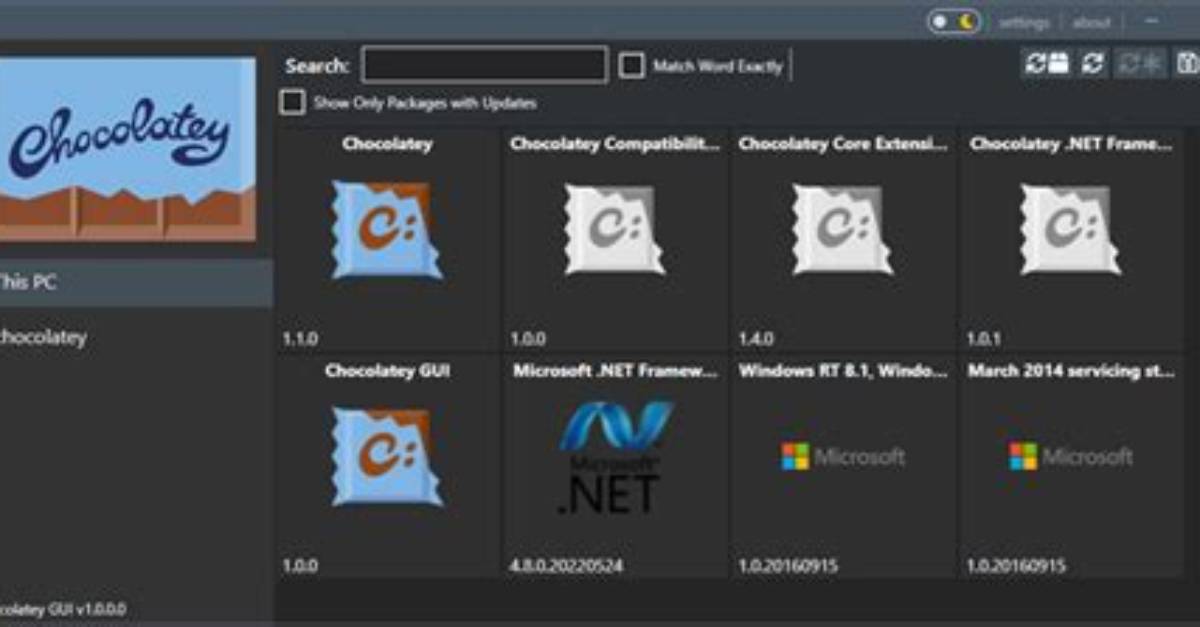Click the export packages icon
Image resolution: width=1200 pixels, height=627 pixels.
(x=1186, y=63)
